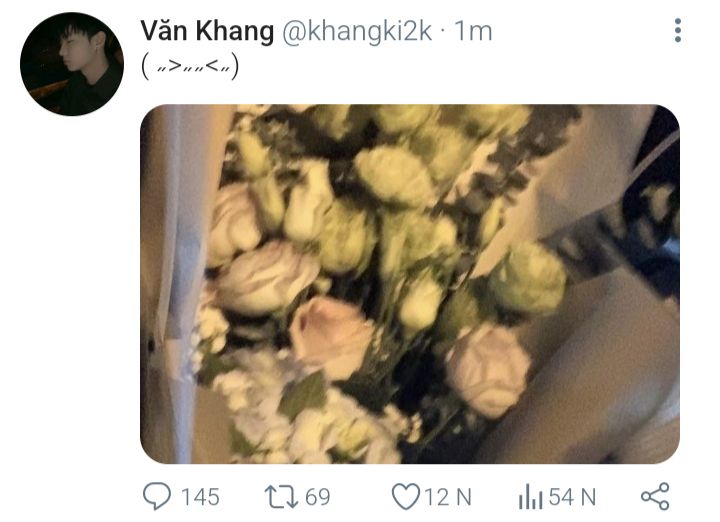This screenshot has height=522, width=720.
Task: Open view analytics bar chart icon
Action: coord(530,496)
